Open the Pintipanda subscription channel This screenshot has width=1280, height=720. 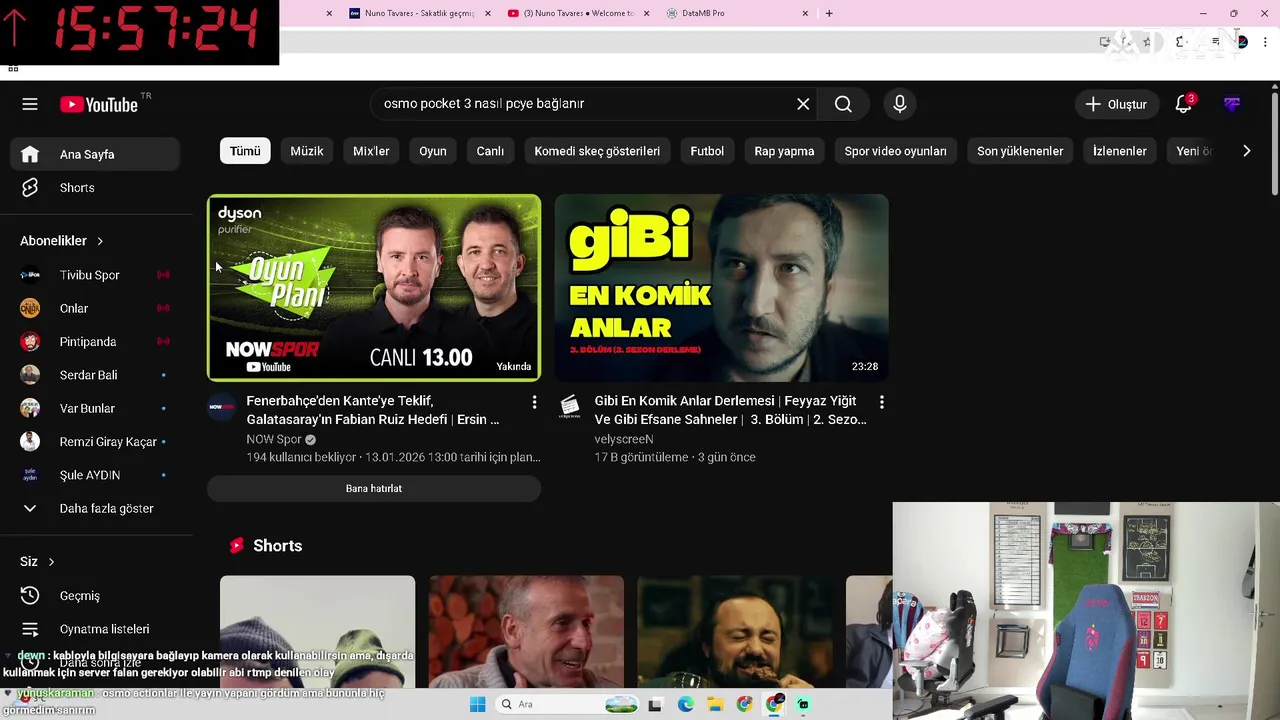point(95,342)
